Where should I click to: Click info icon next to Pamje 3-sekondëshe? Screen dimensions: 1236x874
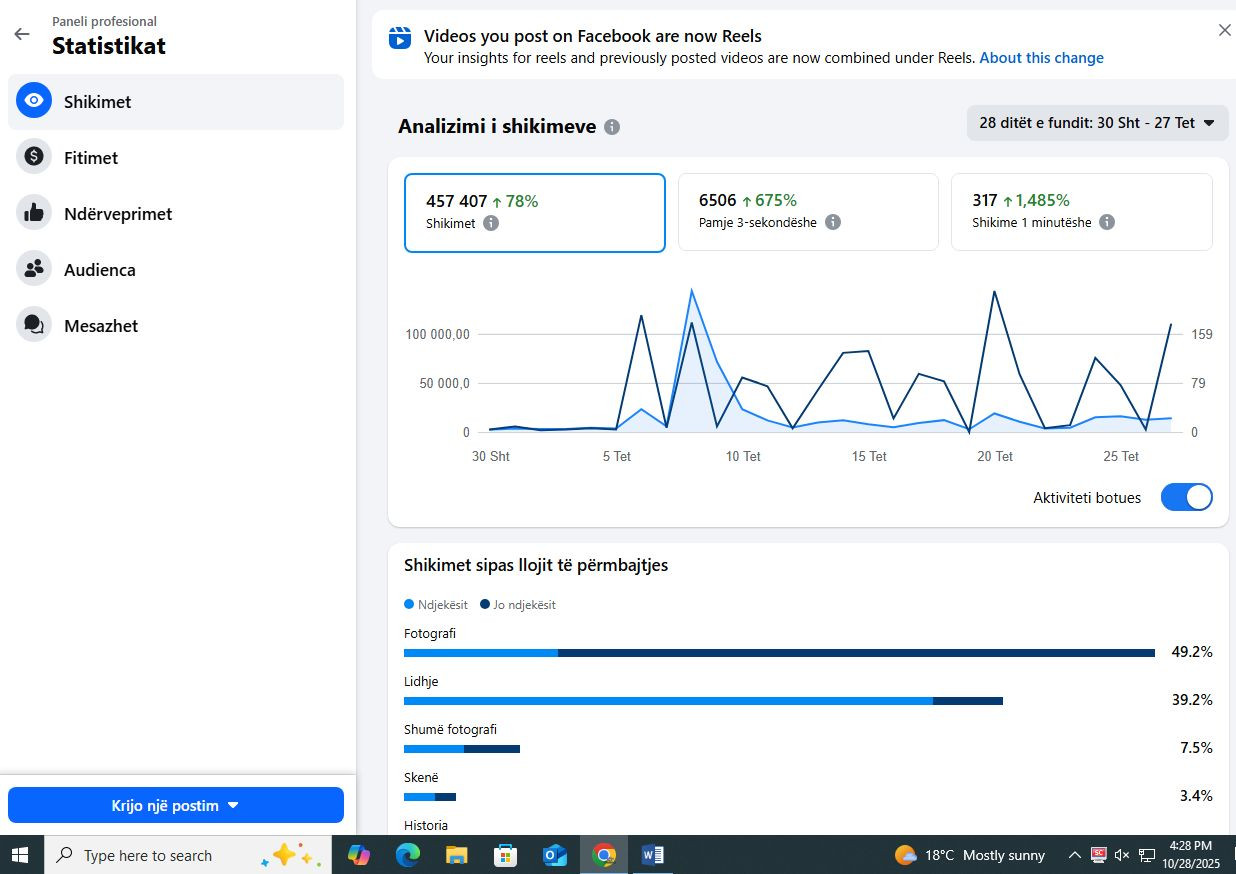click(833, 223)
